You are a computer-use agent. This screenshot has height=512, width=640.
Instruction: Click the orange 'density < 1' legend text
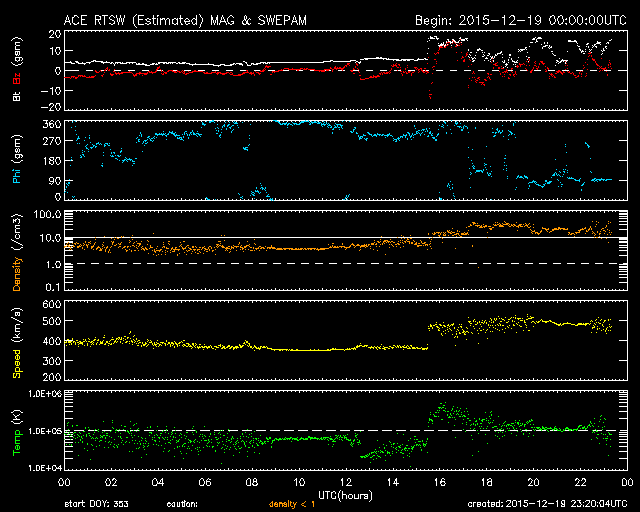pyautogui.click(x=292, y=504)
